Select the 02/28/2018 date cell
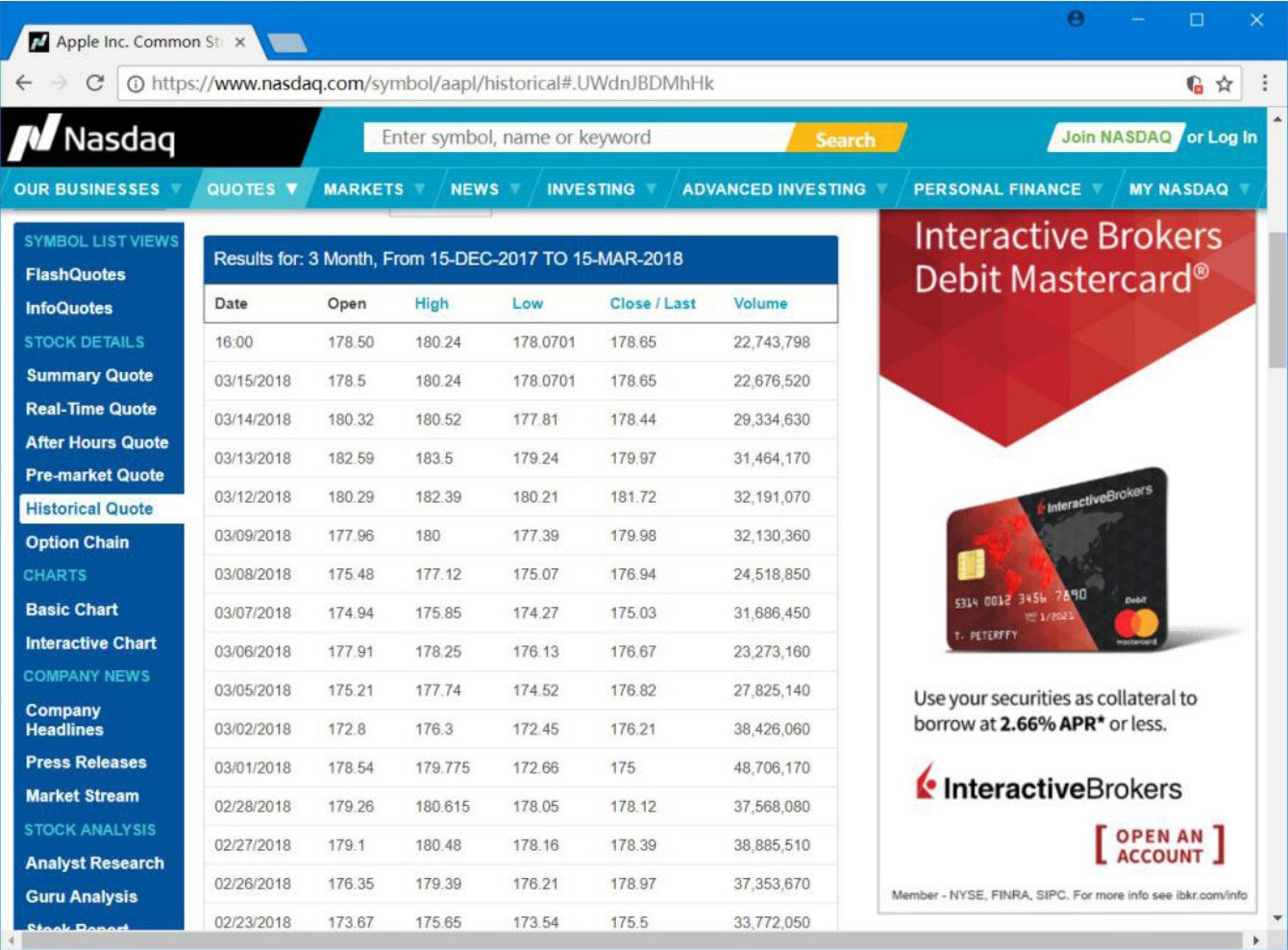The image size is (1288, 950). (253, 807)
